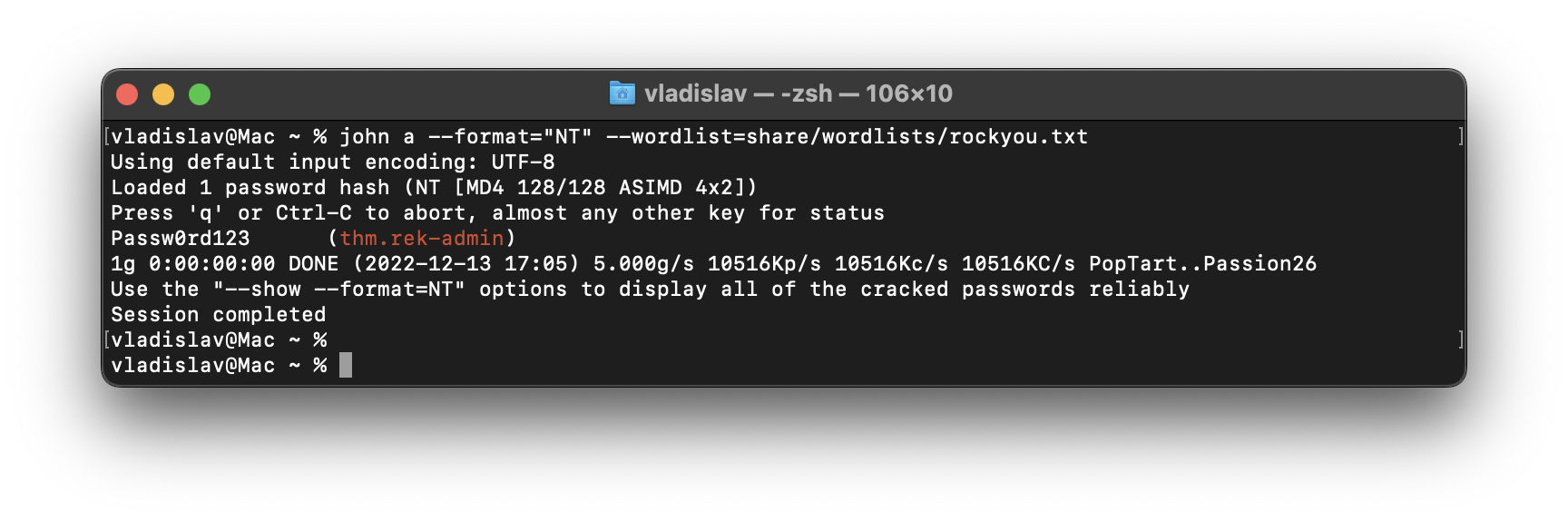The height and width of the screenshot is (521, 1568).
Task: Click the 'UTF-8' encoding text
Action: point(523,162)
